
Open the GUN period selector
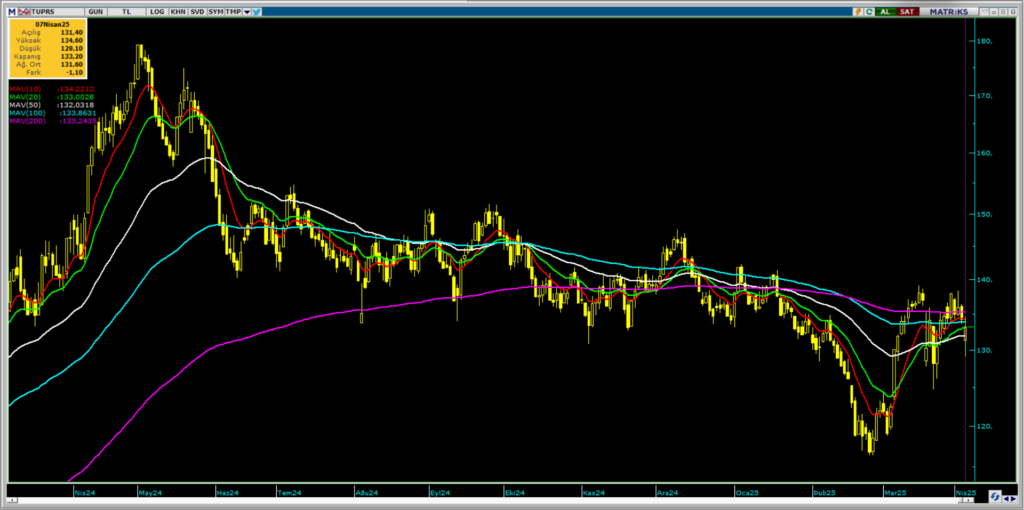point(95,11)
